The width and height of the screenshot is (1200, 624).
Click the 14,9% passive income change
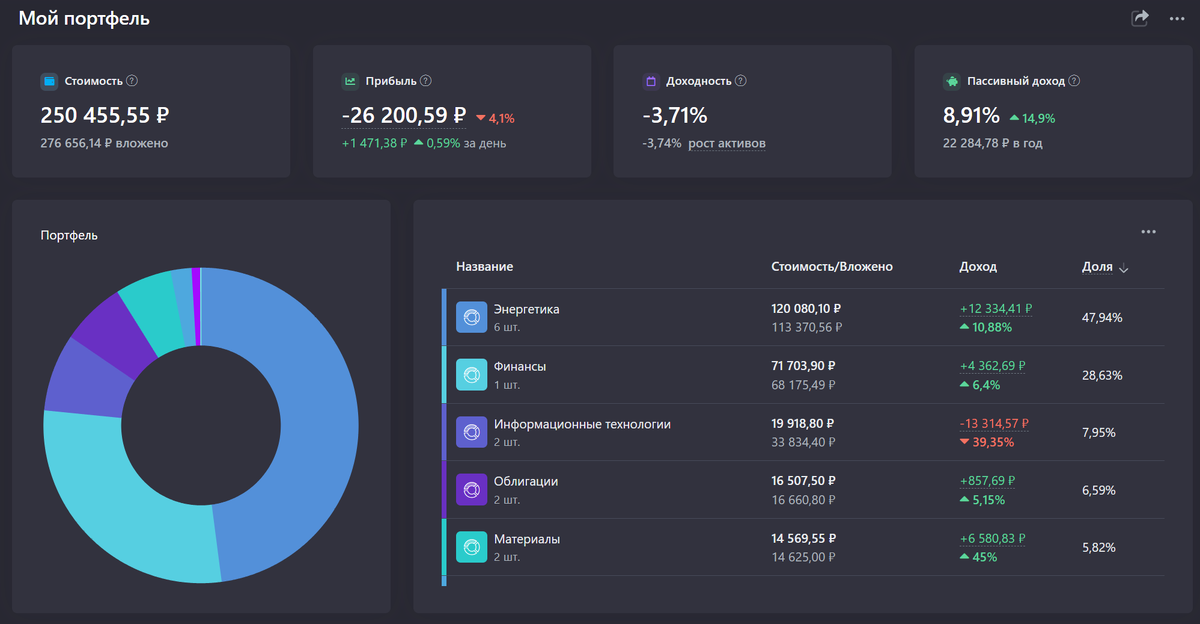tap(1038, 118)
